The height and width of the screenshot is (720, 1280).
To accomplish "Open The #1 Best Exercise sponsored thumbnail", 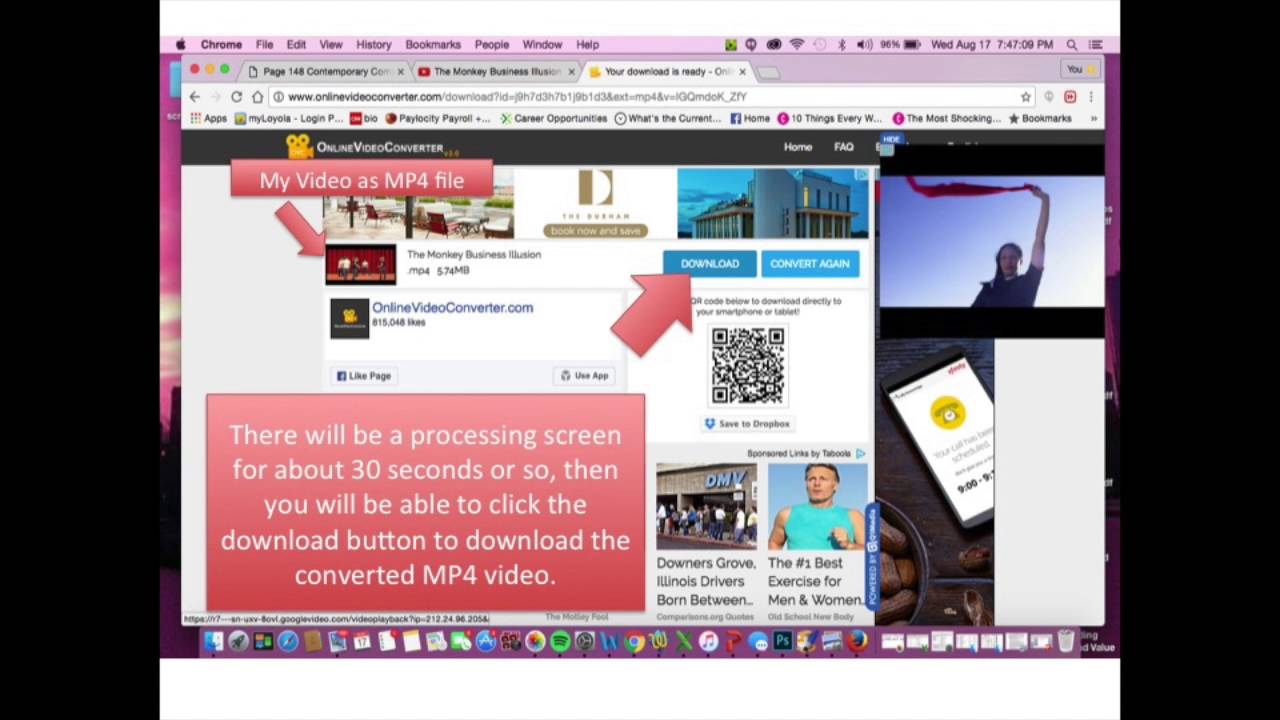I will click(x=818, y=507).
